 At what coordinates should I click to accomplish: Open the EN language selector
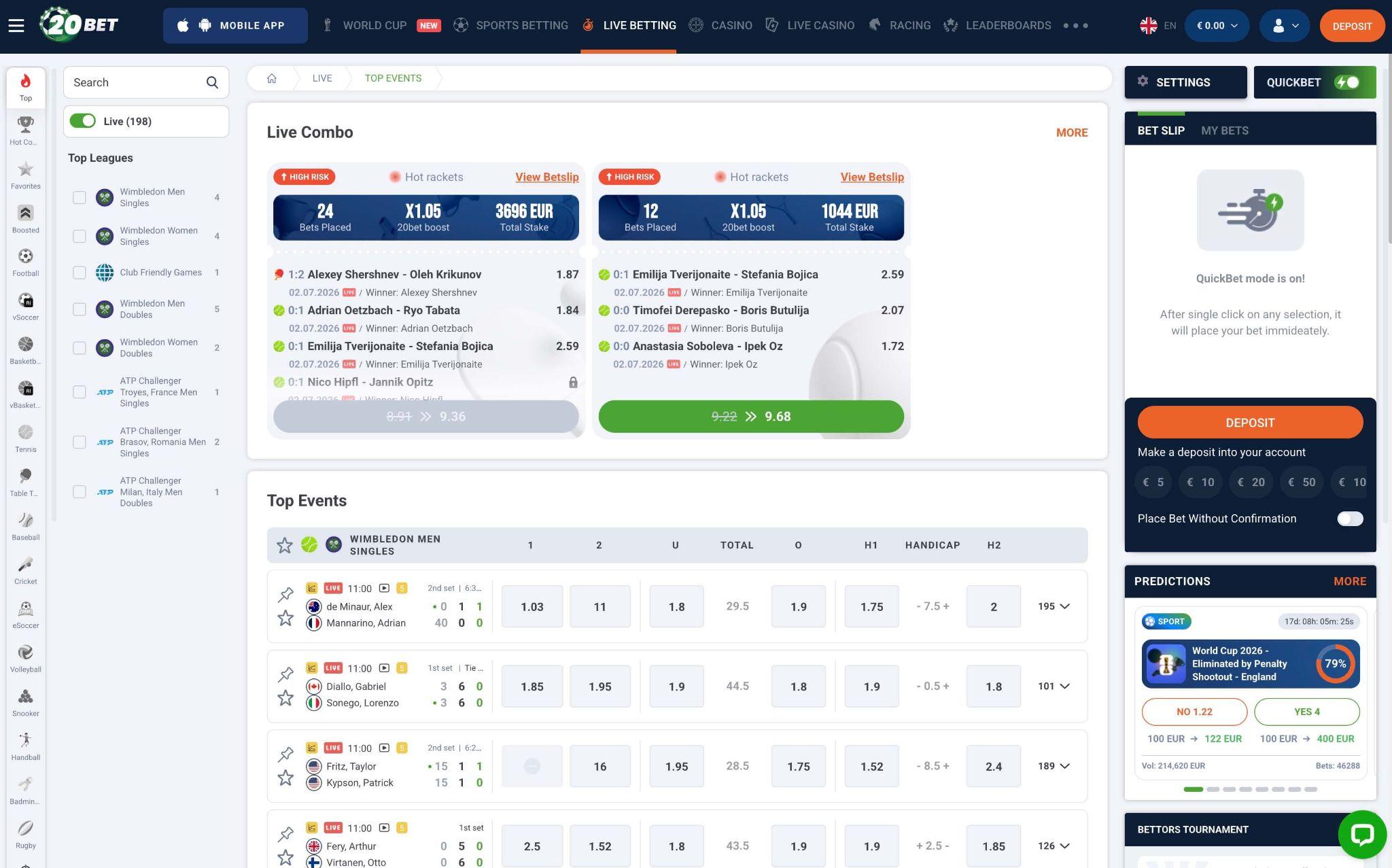click(1158, 26)
